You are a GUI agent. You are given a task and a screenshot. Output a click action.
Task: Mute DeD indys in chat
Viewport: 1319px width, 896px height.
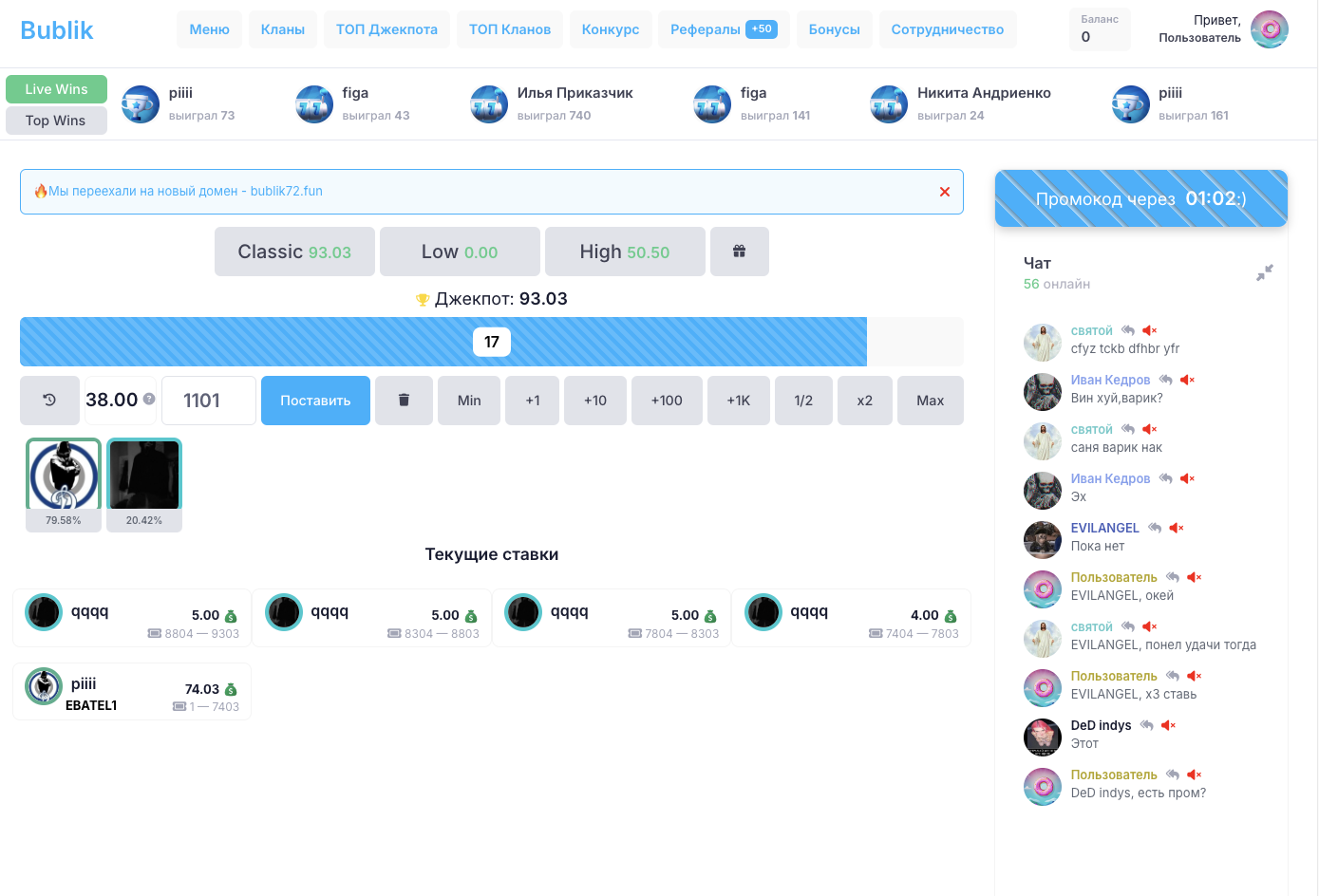[1168, 725]
